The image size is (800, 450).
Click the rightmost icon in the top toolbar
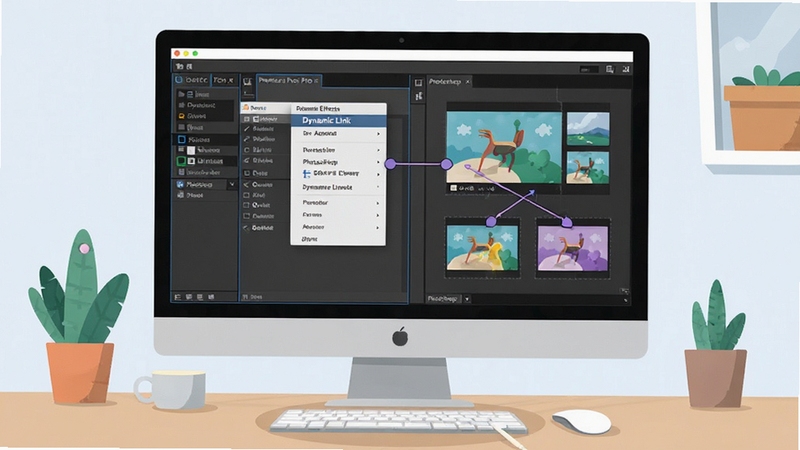point(626,69)
